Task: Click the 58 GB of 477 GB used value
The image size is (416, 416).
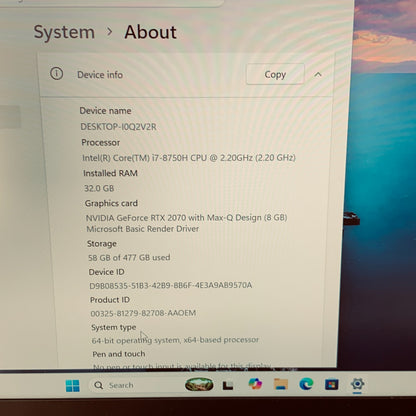Action: click(129, 258)
